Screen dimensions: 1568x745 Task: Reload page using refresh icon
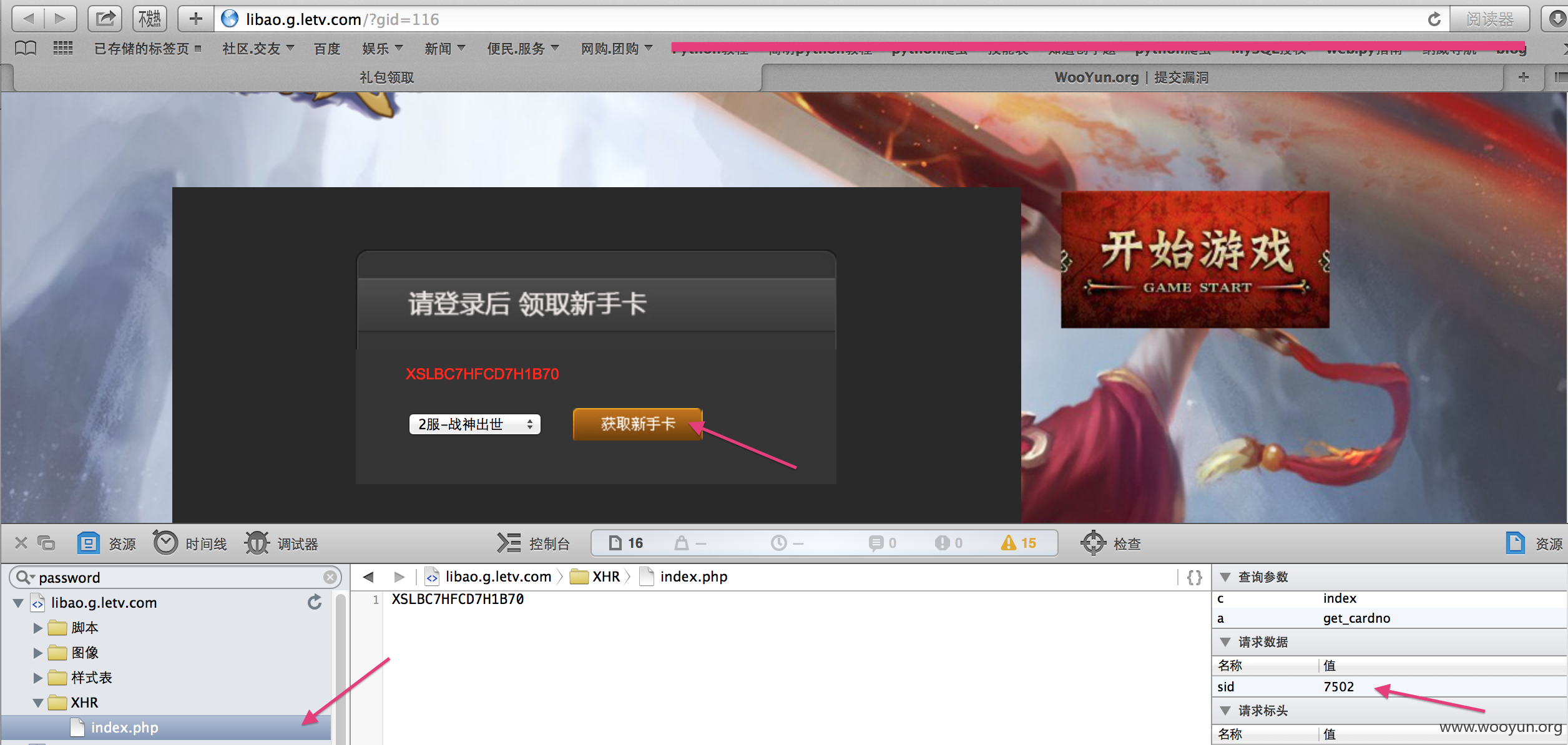coord(1434,19)
